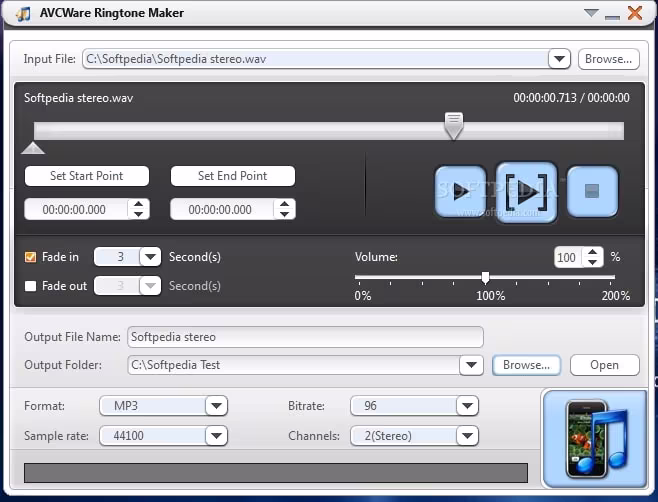The image size is (658, 502).
Task: Open the output folder with Open button
Action: click(605, 365)
